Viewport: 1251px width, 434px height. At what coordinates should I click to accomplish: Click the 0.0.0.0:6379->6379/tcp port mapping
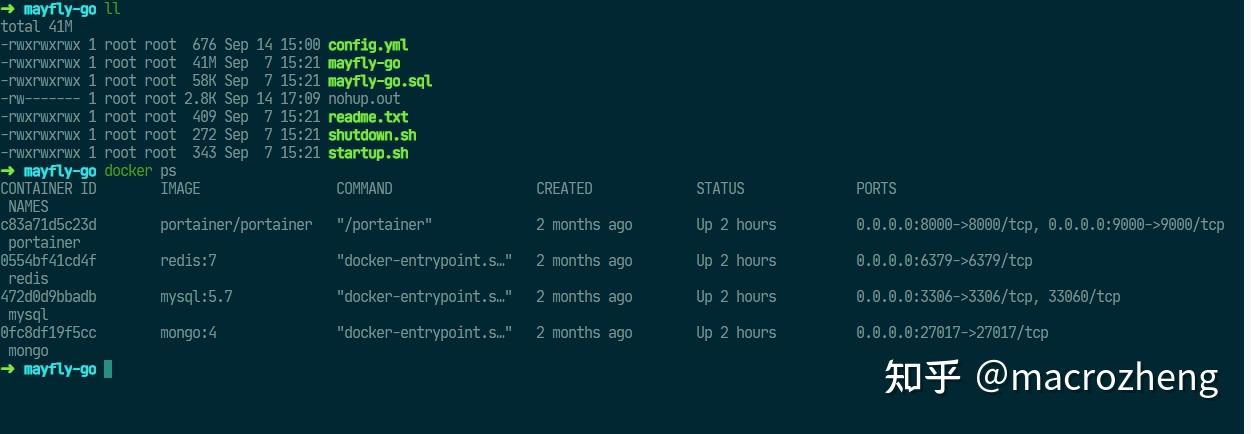[944, 261]
